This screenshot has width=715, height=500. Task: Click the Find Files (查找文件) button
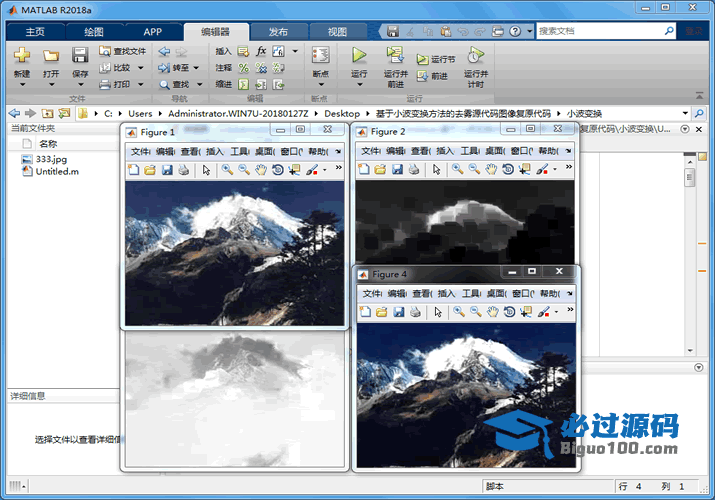tap(123, 51)
